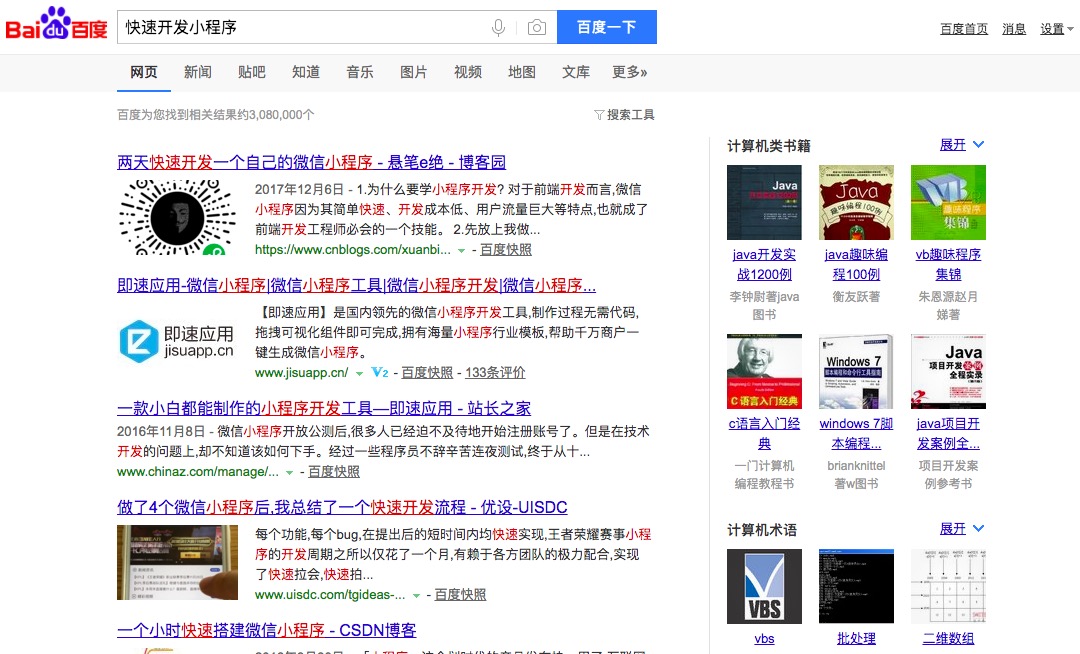Click the 二维数组 text link

948,639
